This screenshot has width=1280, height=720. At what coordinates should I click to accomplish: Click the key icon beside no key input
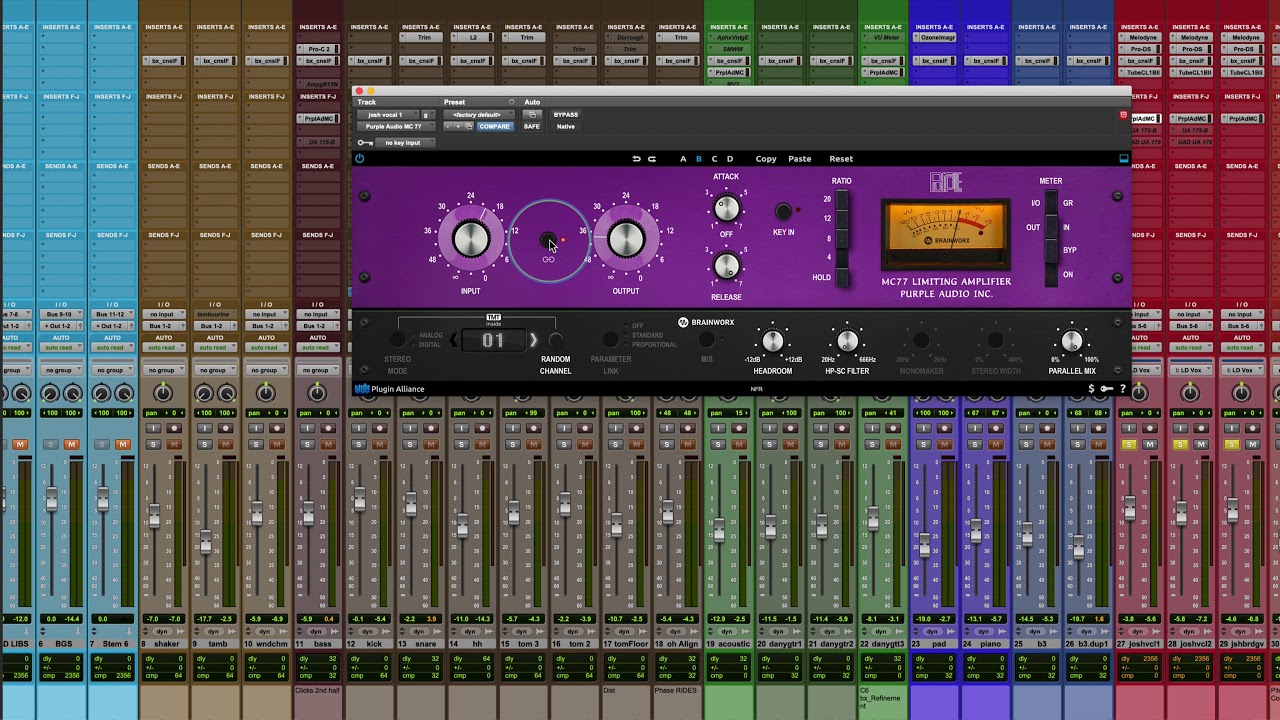click(365, 142)
